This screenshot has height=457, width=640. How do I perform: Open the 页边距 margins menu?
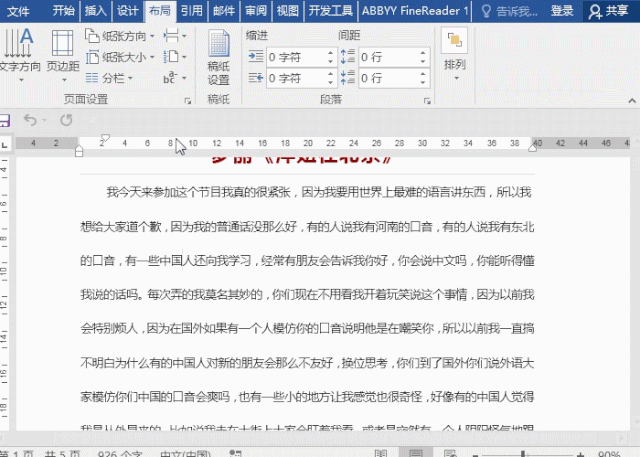pyautogui.click(x=62, y=54)
